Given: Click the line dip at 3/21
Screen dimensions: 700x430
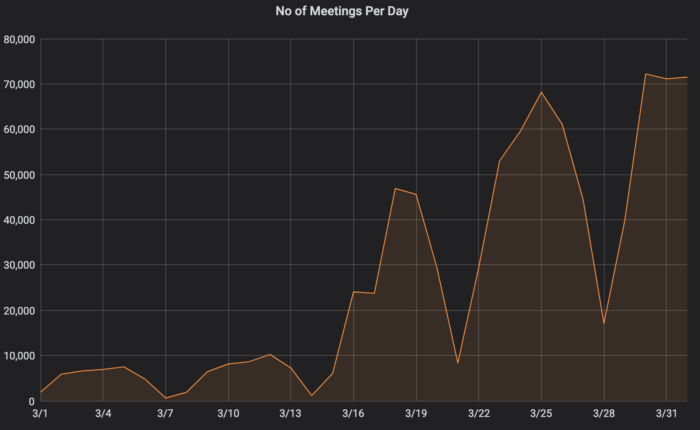Looking at the screenshot, I should click(458, 362).
